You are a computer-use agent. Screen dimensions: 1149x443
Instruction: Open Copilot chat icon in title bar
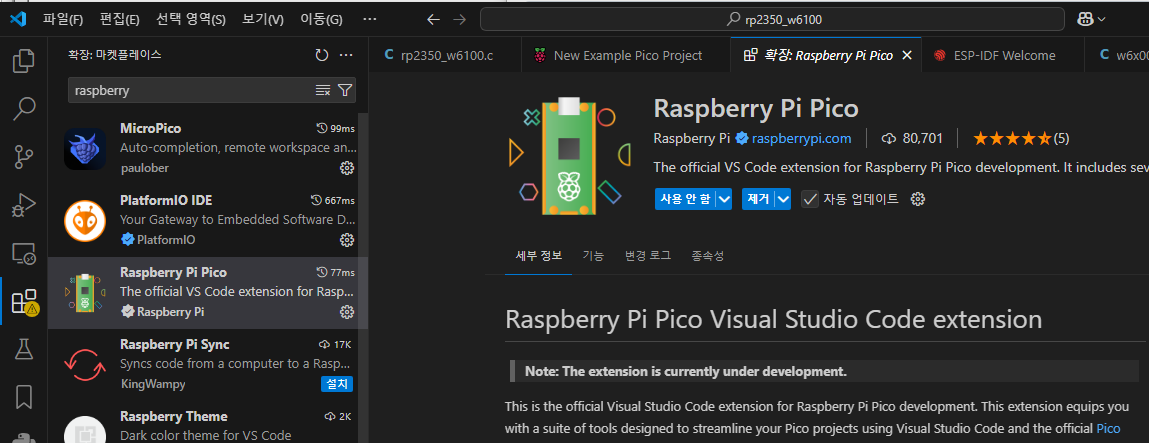pos(1086,19)
